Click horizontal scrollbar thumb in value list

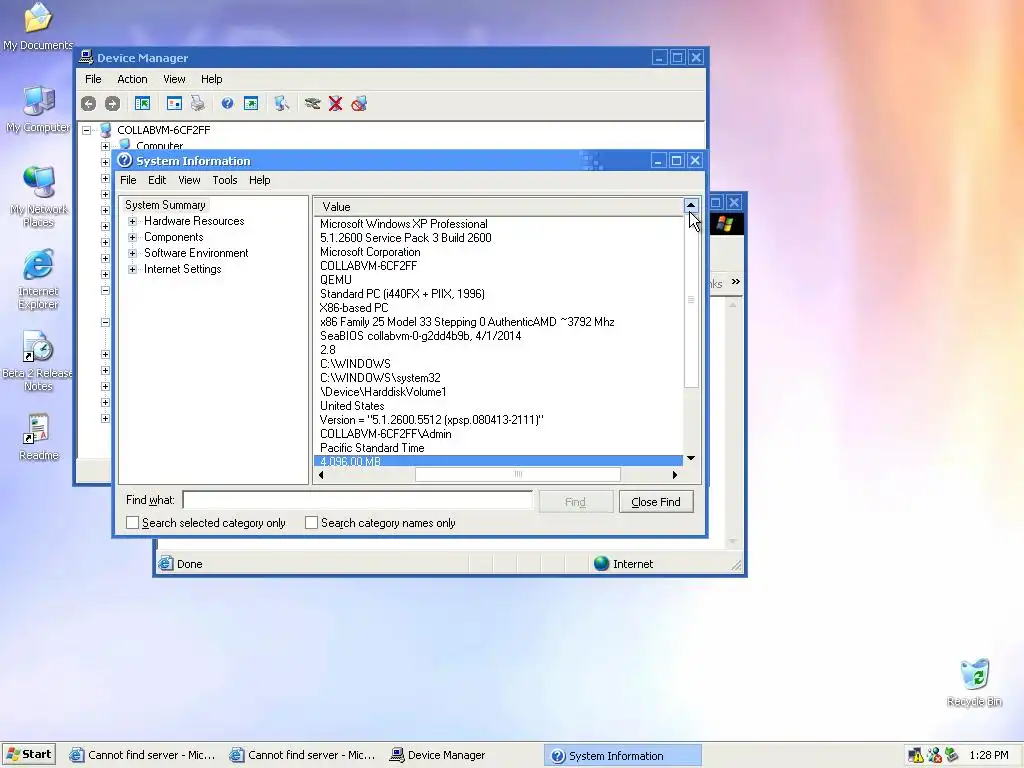(518, 475)
